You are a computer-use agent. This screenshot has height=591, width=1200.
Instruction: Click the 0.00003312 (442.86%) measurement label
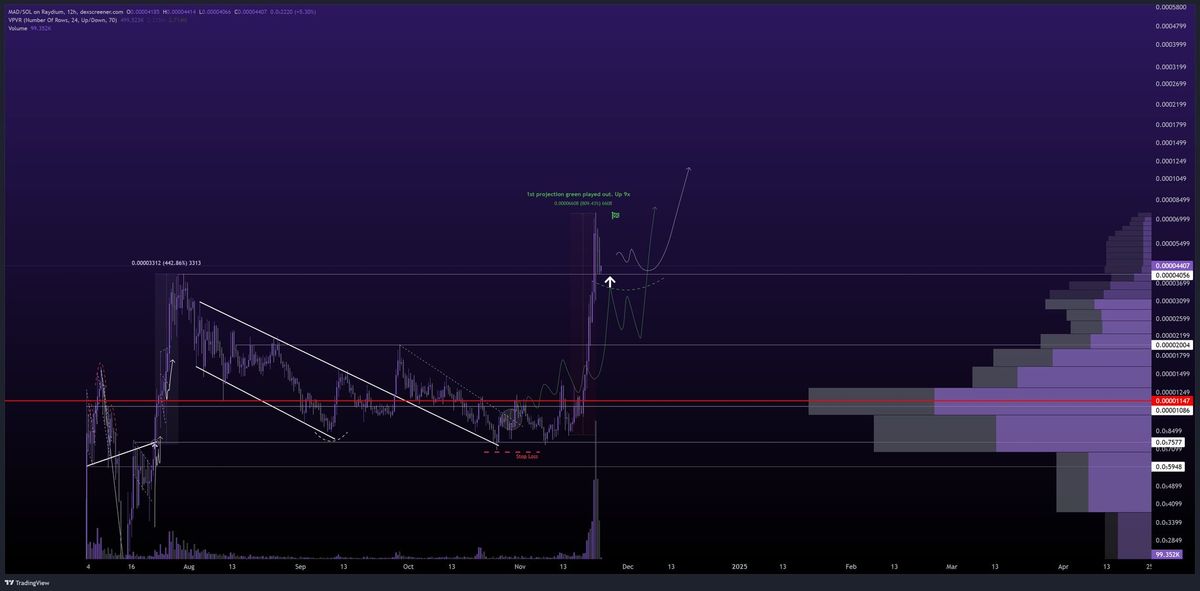tap(166, 263)
